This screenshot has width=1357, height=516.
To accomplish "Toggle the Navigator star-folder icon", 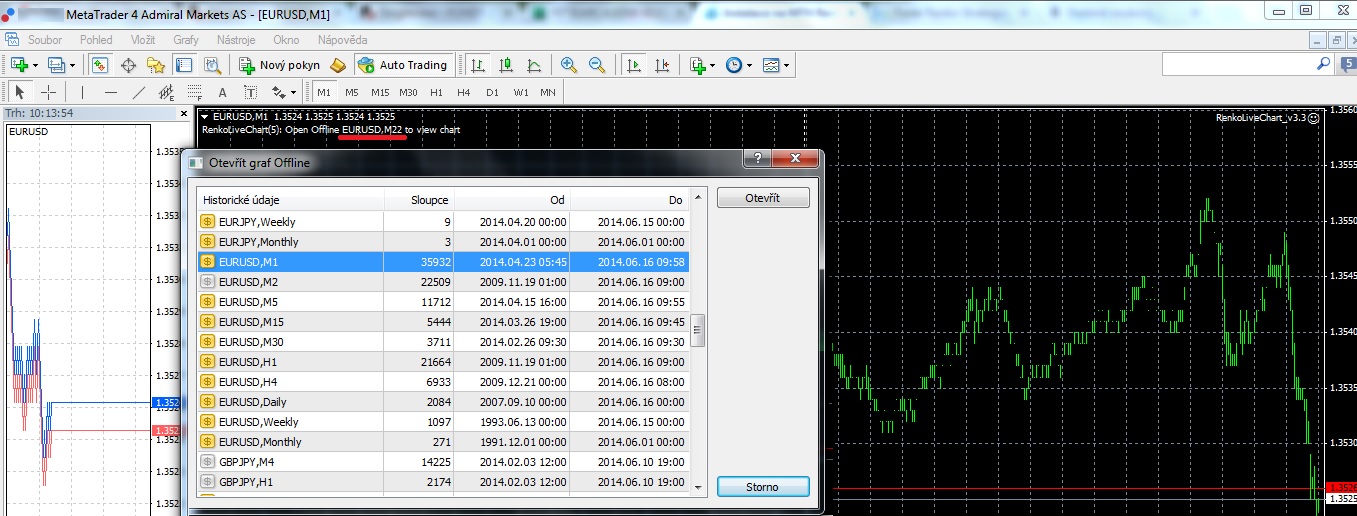I will [155, 65].
